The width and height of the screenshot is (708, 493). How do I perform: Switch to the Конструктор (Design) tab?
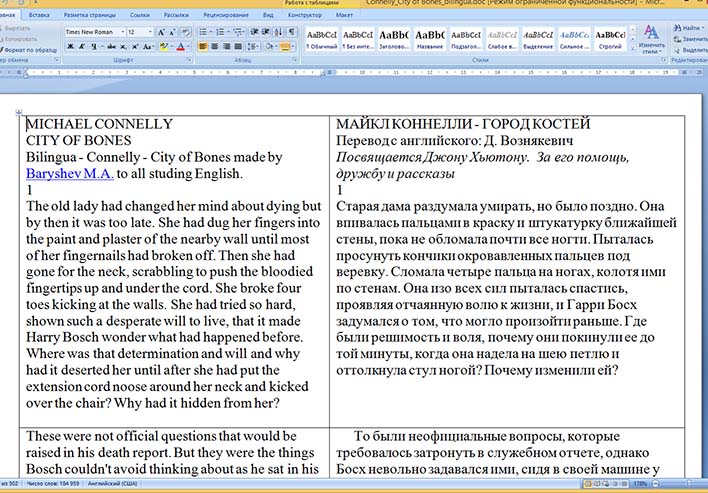[305, 15]
